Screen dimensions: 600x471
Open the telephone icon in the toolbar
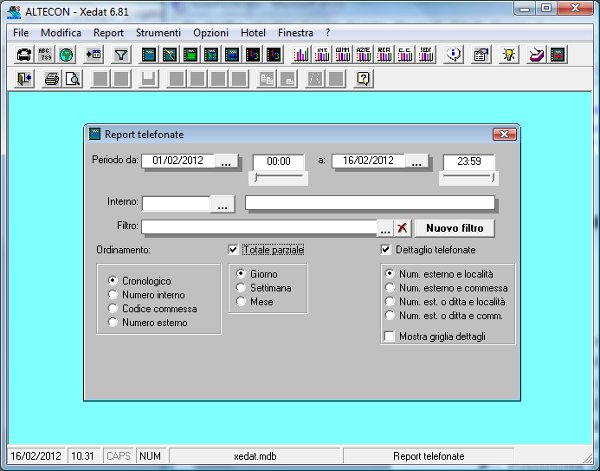click(x=24, y=55)
